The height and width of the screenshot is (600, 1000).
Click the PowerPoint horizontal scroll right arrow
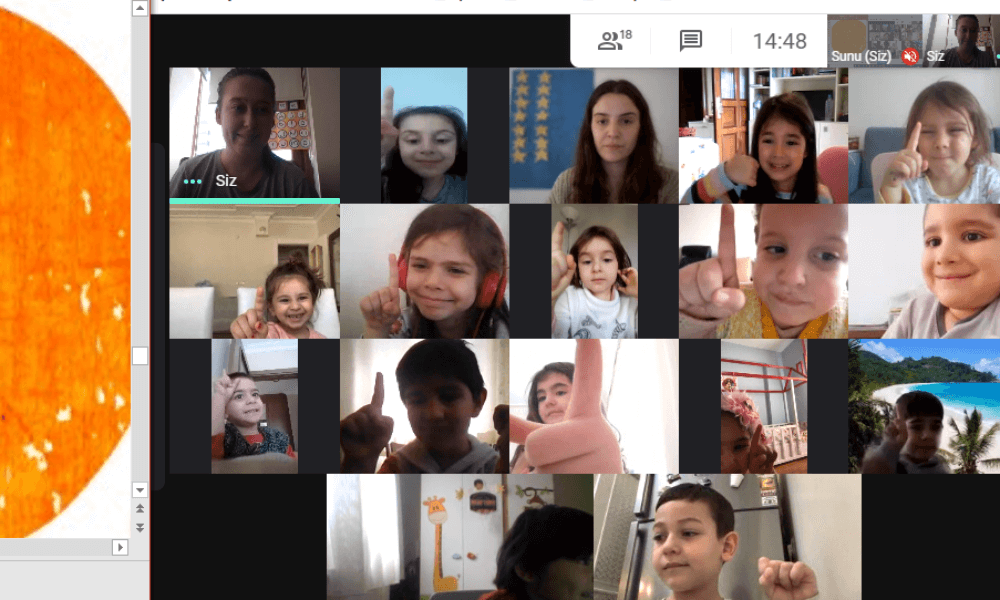120,547
